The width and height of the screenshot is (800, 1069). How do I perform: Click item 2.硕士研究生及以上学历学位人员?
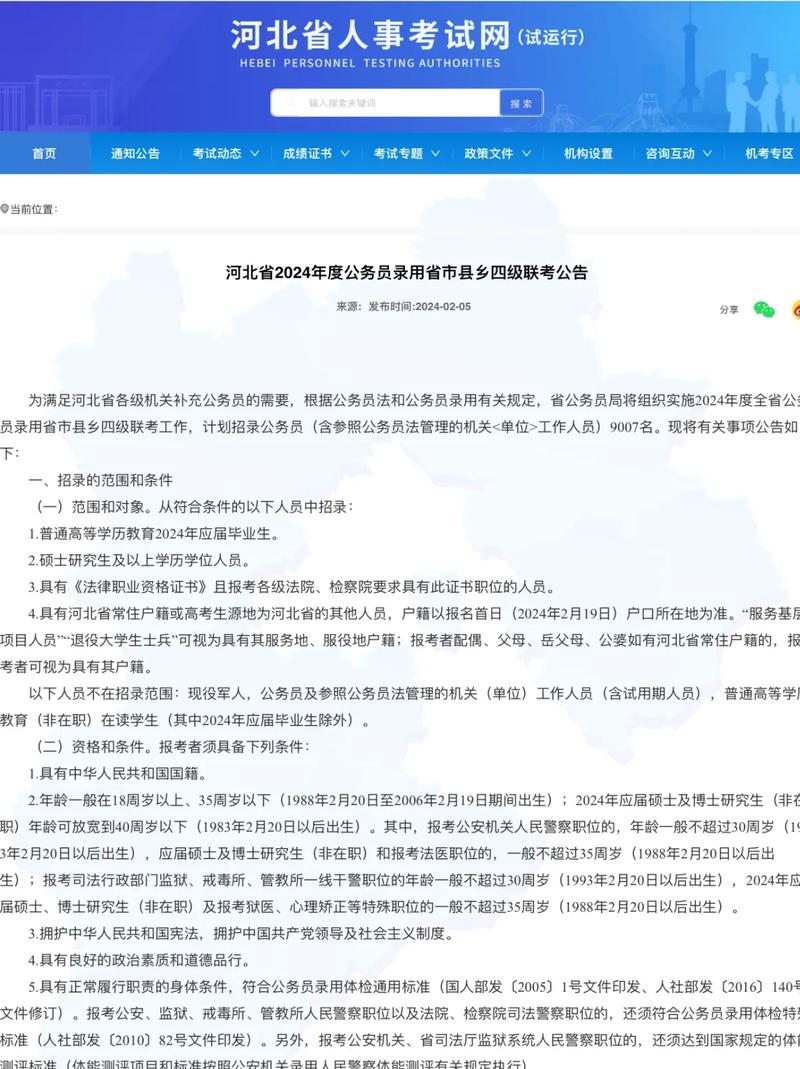pyautogui.click(x=140, y=560)
